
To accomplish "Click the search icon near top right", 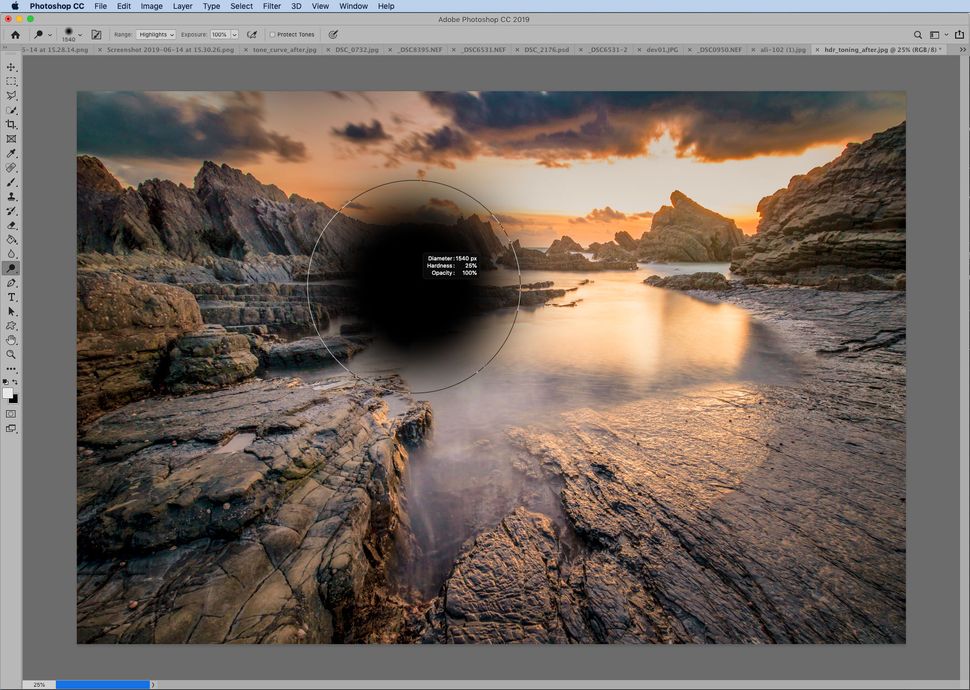I will point(917,34).
